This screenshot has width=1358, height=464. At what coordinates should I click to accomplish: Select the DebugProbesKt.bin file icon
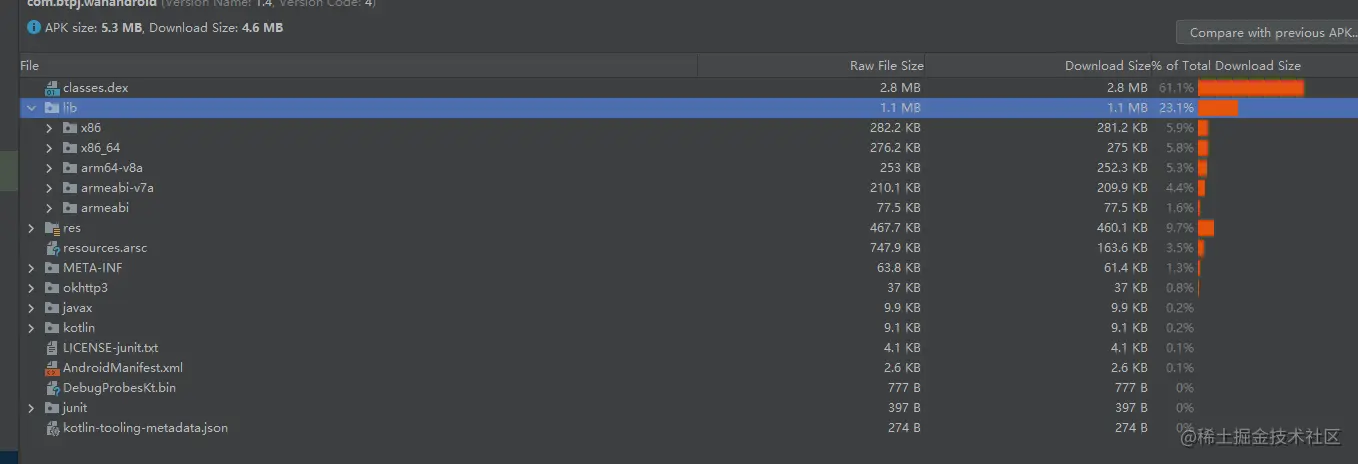point(52,388)
